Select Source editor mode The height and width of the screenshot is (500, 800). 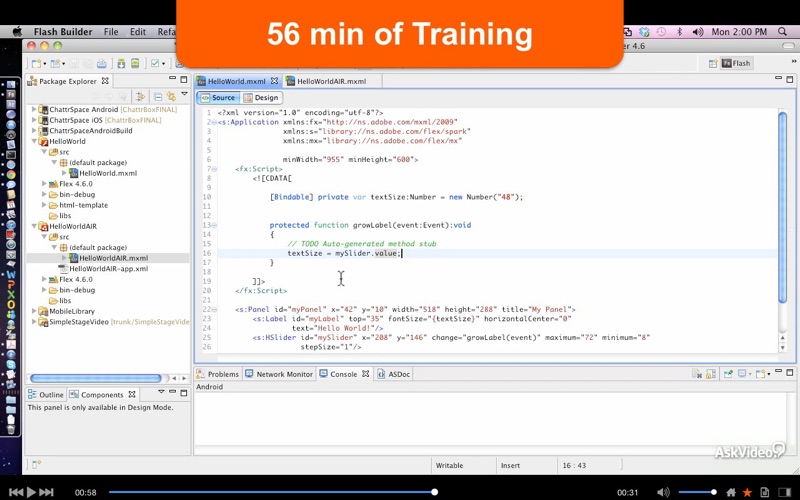click(x=218, y=97)
